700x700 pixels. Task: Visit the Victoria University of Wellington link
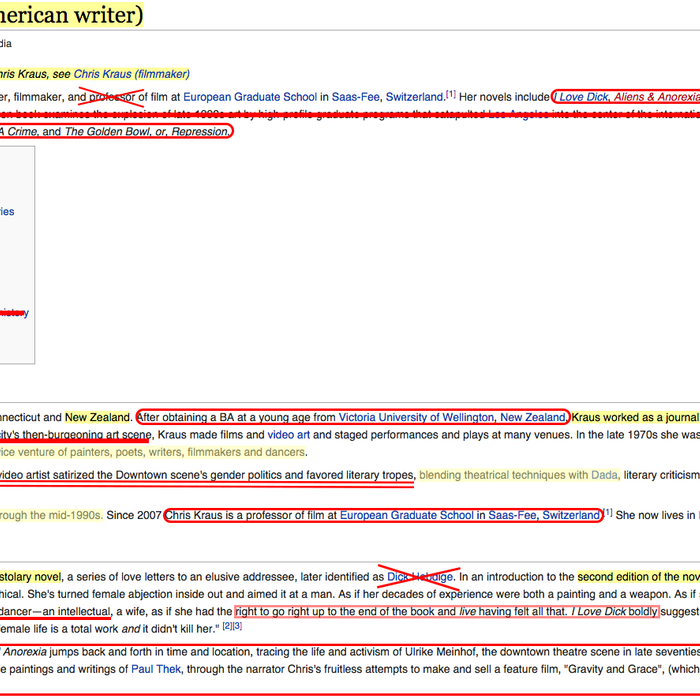click(x=416, y=417)
